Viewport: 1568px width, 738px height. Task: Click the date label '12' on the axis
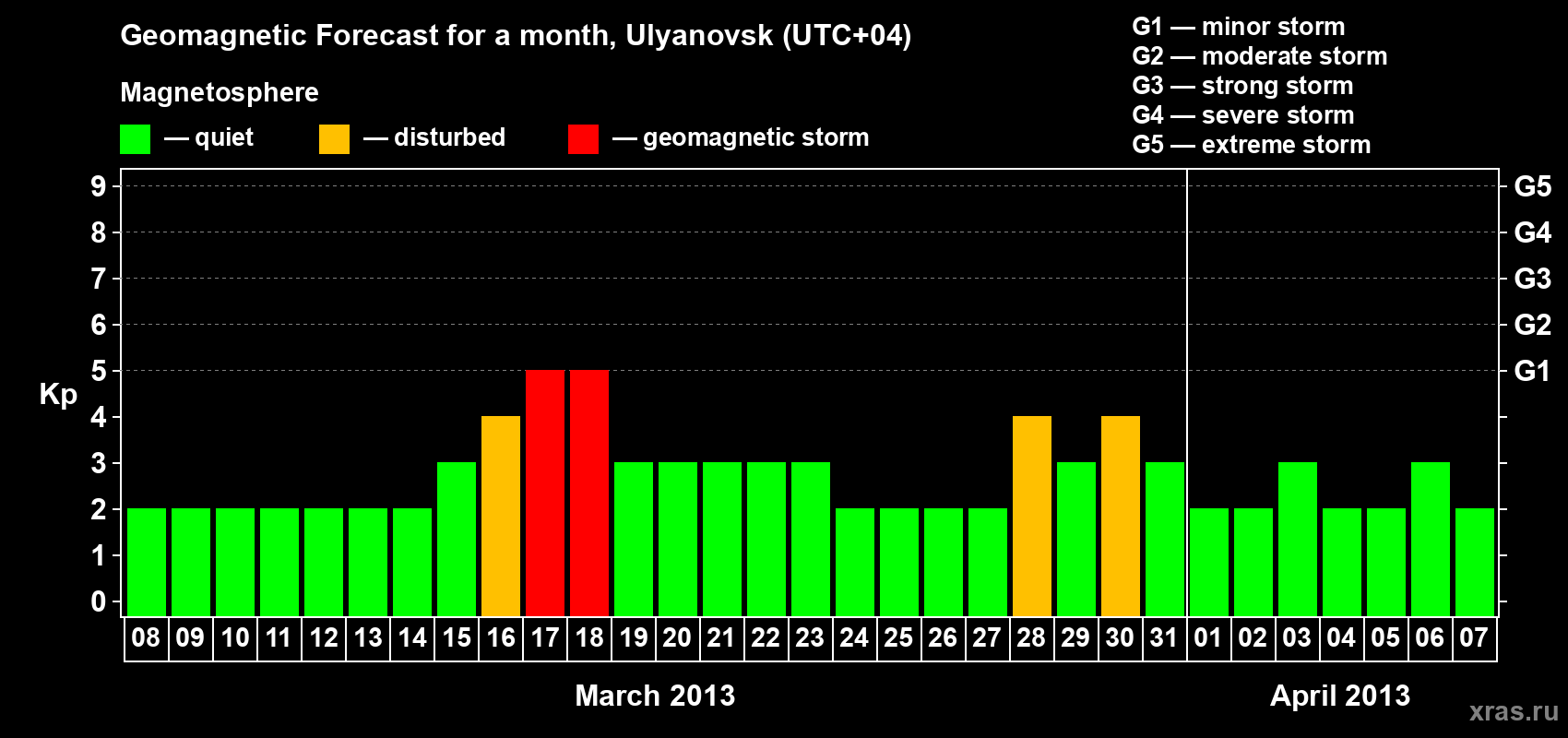pyautogui.click(x=324, y=638)
